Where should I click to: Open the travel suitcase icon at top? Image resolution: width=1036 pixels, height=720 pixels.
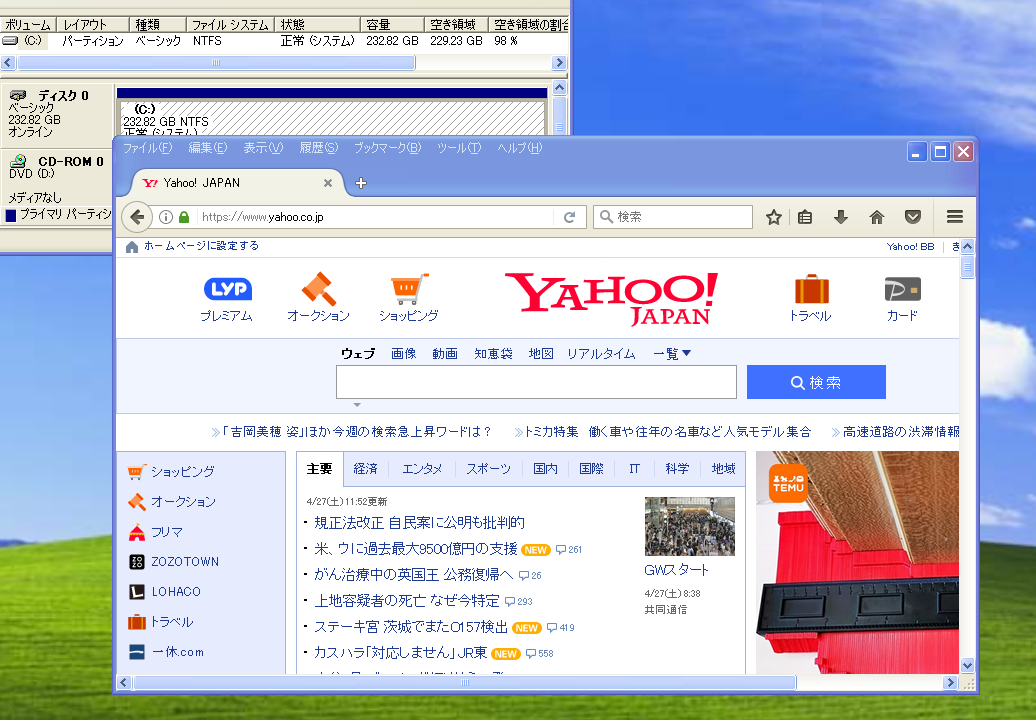pyautogui.click(x=811, y=289)
